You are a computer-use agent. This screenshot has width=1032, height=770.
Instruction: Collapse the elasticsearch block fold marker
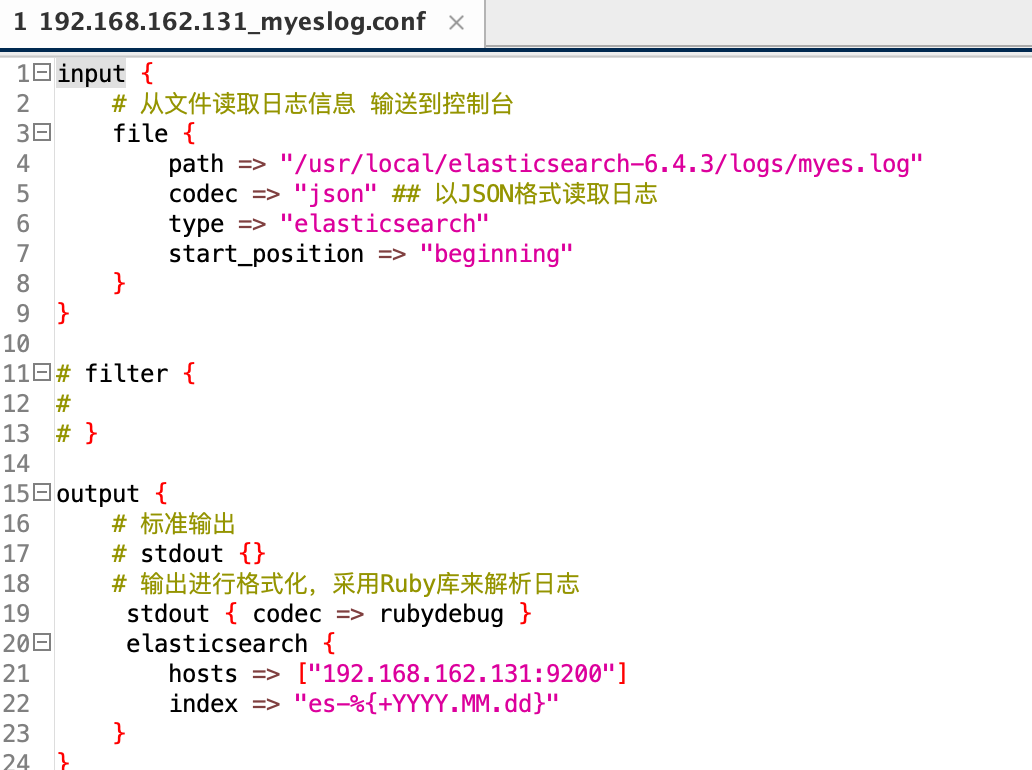click(x=42, y=643)
